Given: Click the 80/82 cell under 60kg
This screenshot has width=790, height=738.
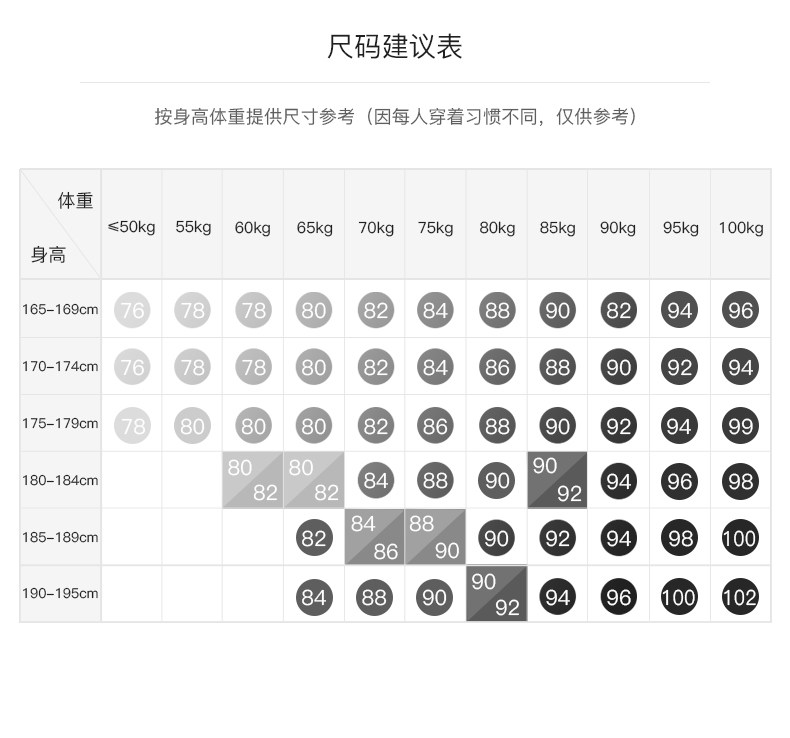Looking at the screenshot, I should [252, 480].
